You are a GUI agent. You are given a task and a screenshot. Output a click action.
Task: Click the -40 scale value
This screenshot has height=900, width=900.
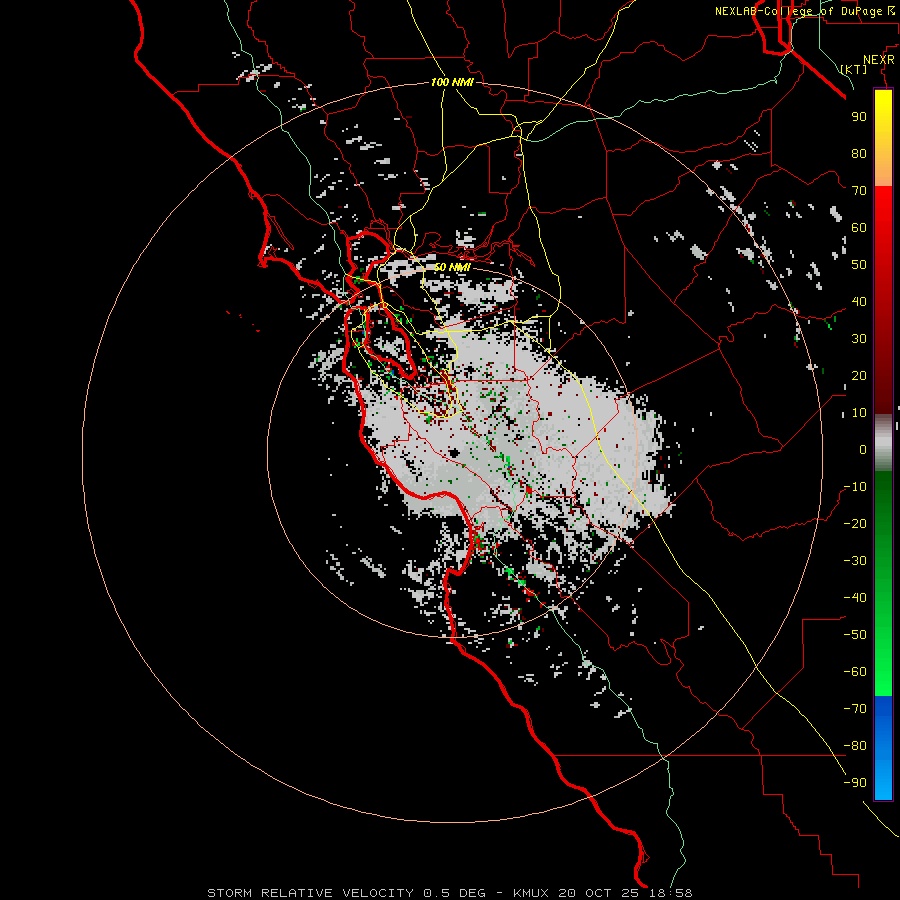[x=855, y=598]
